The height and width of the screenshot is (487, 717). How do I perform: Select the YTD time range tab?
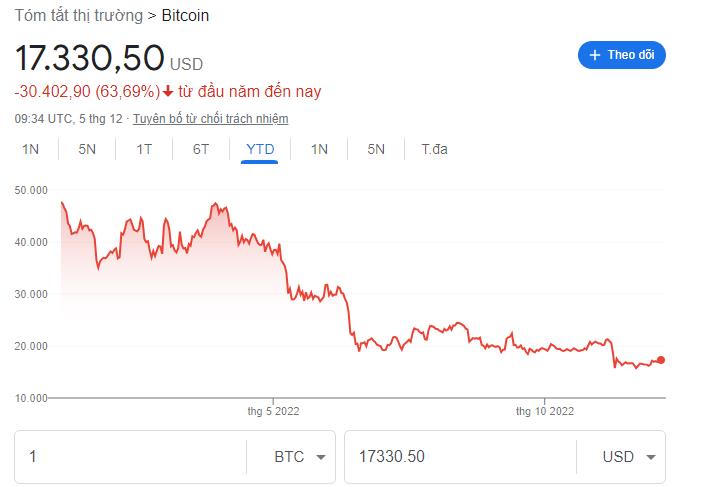click(260, 149)
